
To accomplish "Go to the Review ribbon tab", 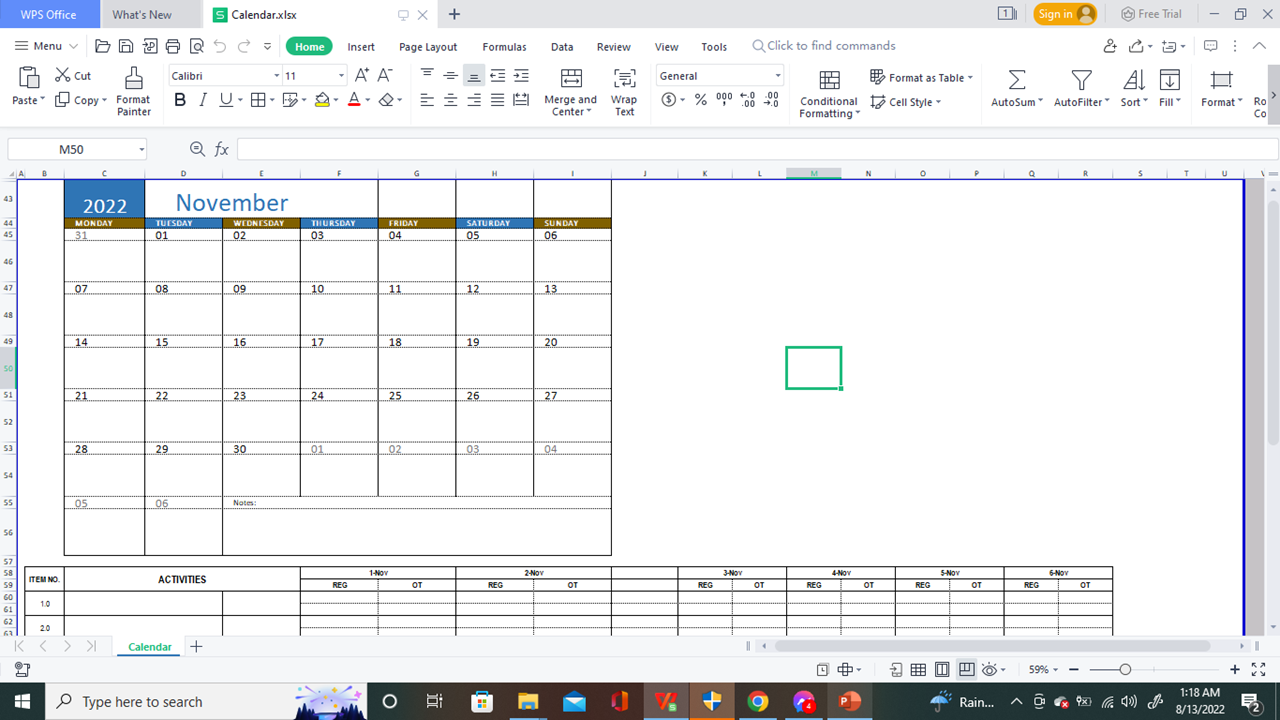I will click(614, 47).
